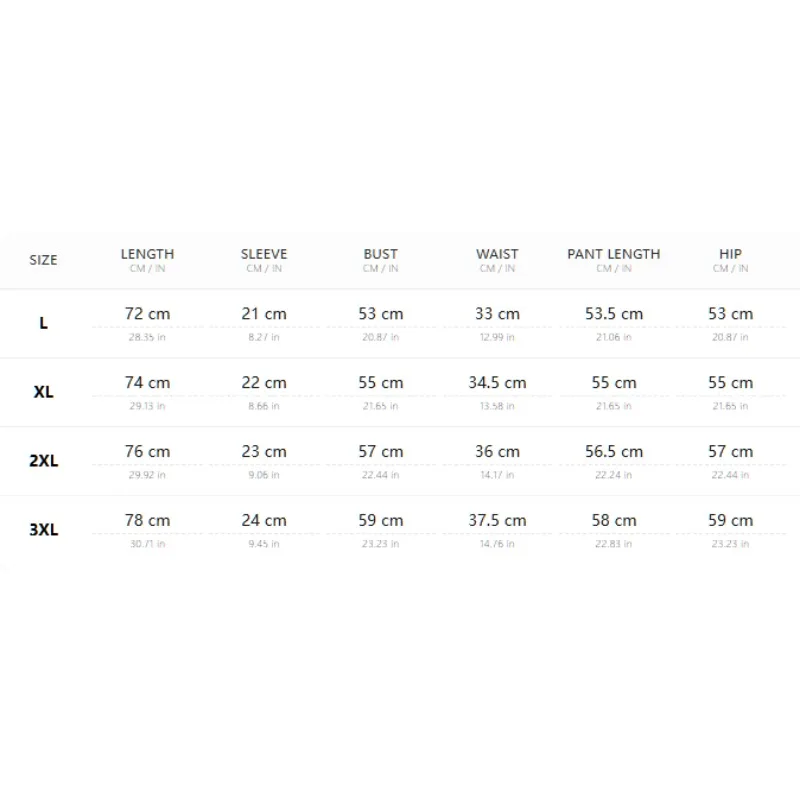Select the XL size row label

(x=43, y=392)
